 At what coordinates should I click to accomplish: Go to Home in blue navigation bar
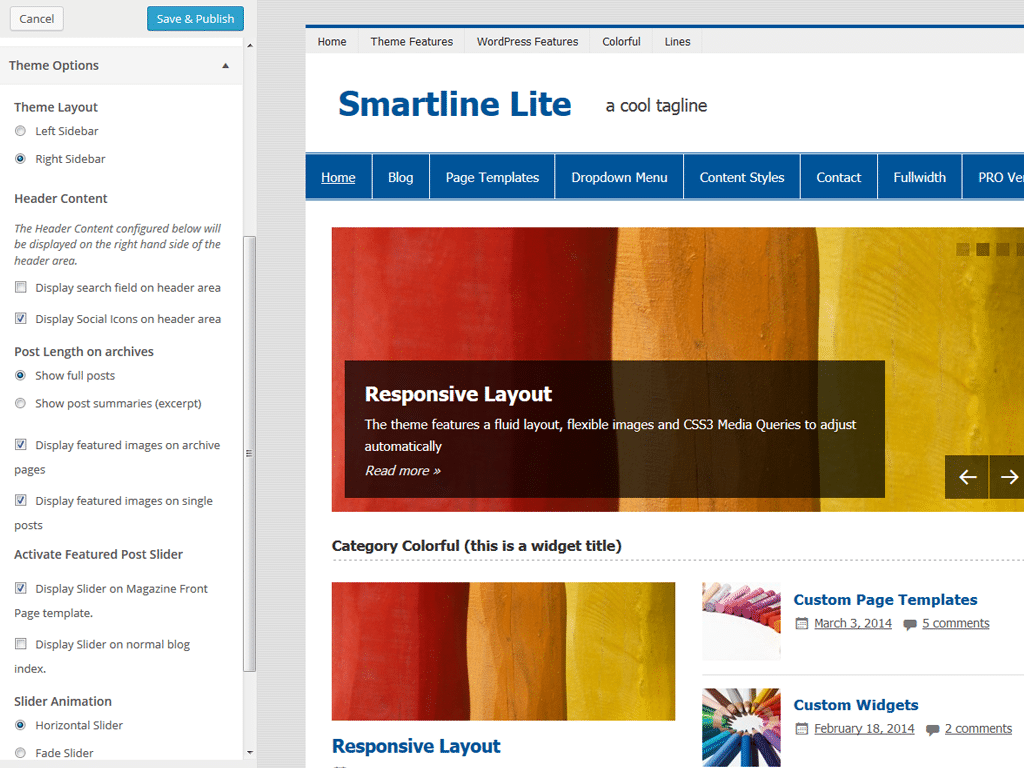click(338, 177)
